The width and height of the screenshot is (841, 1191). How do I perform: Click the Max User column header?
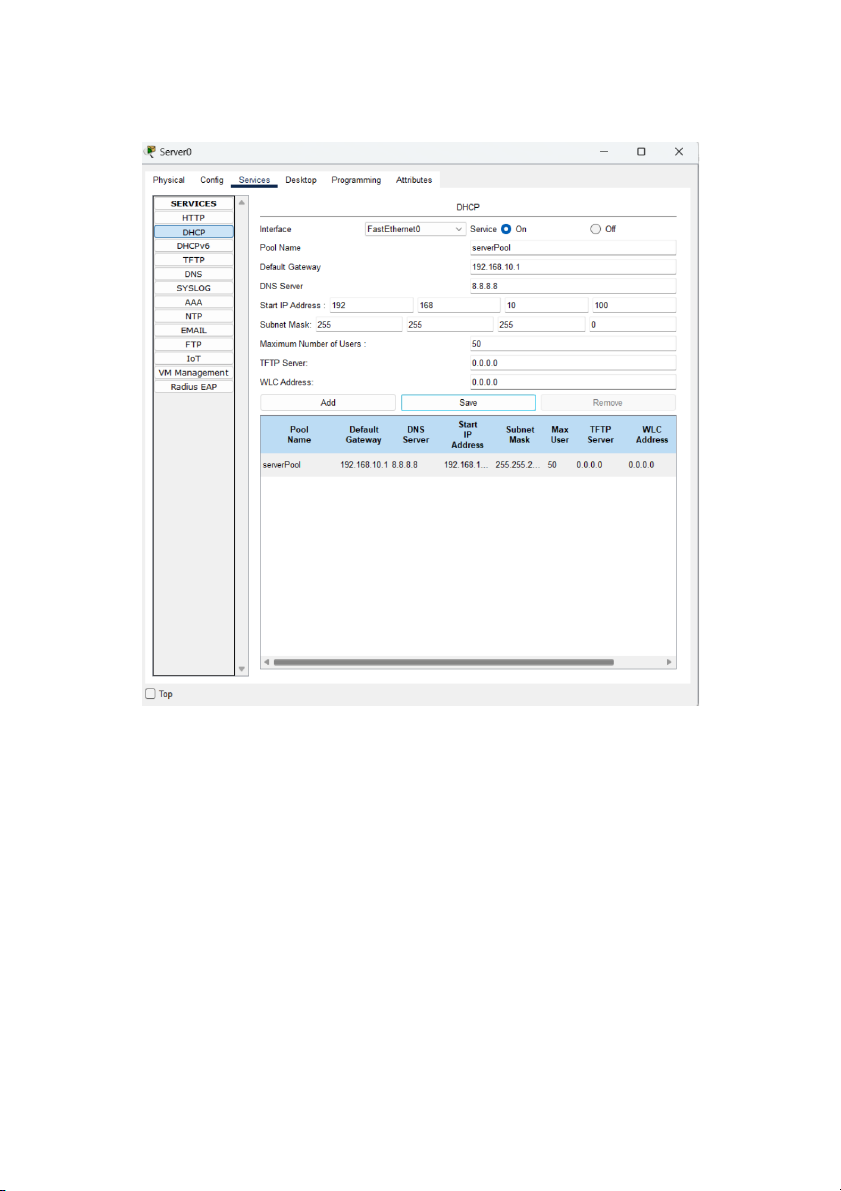pyautogui.click(x=560, y=434)
